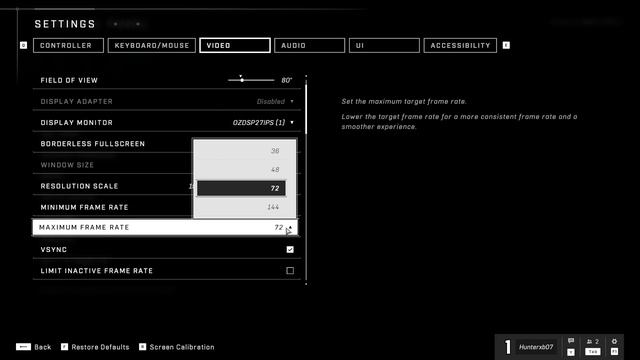
Task: Open the Accessibility tab
Action: point(460,45)
